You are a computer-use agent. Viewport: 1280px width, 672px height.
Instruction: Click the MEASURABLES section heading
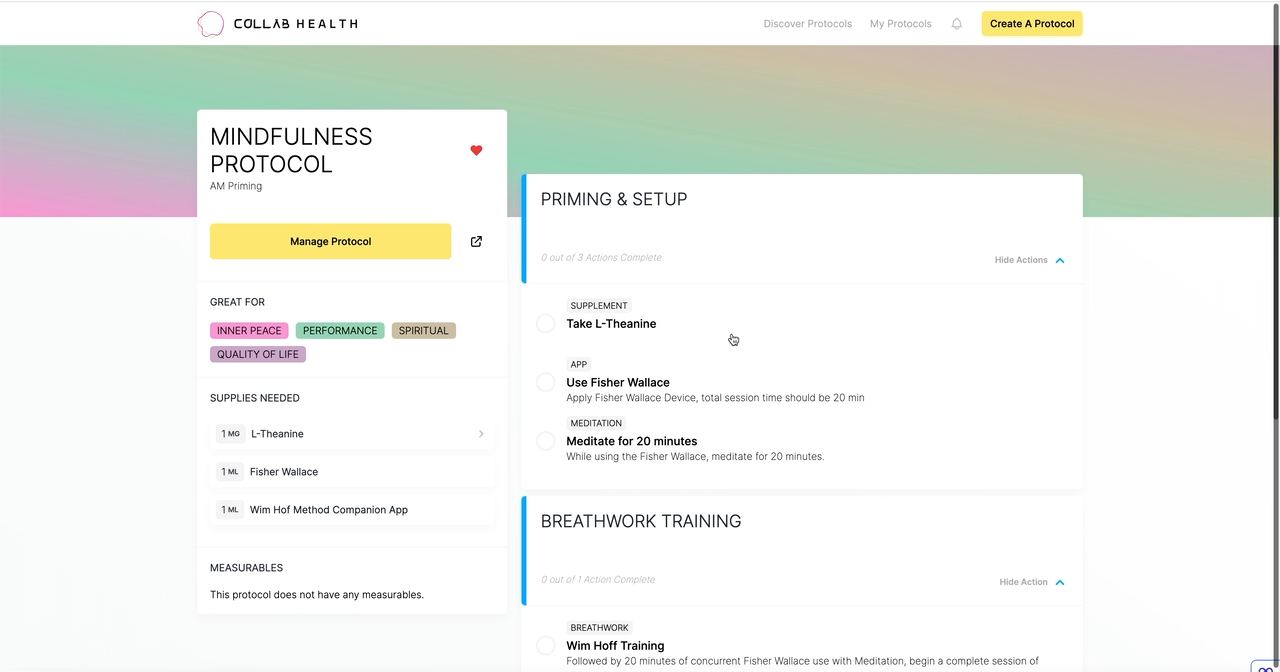(x=246, y=568)
